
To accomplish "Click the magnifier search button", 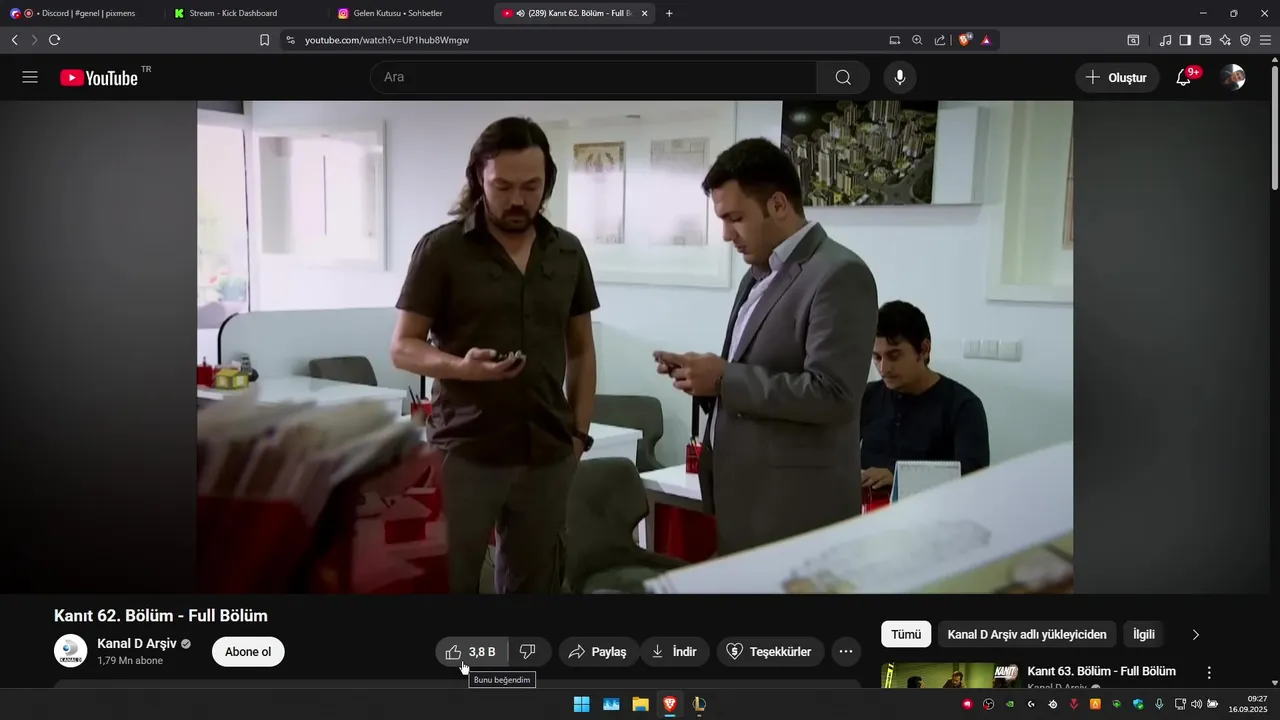I will coord(843,77).
